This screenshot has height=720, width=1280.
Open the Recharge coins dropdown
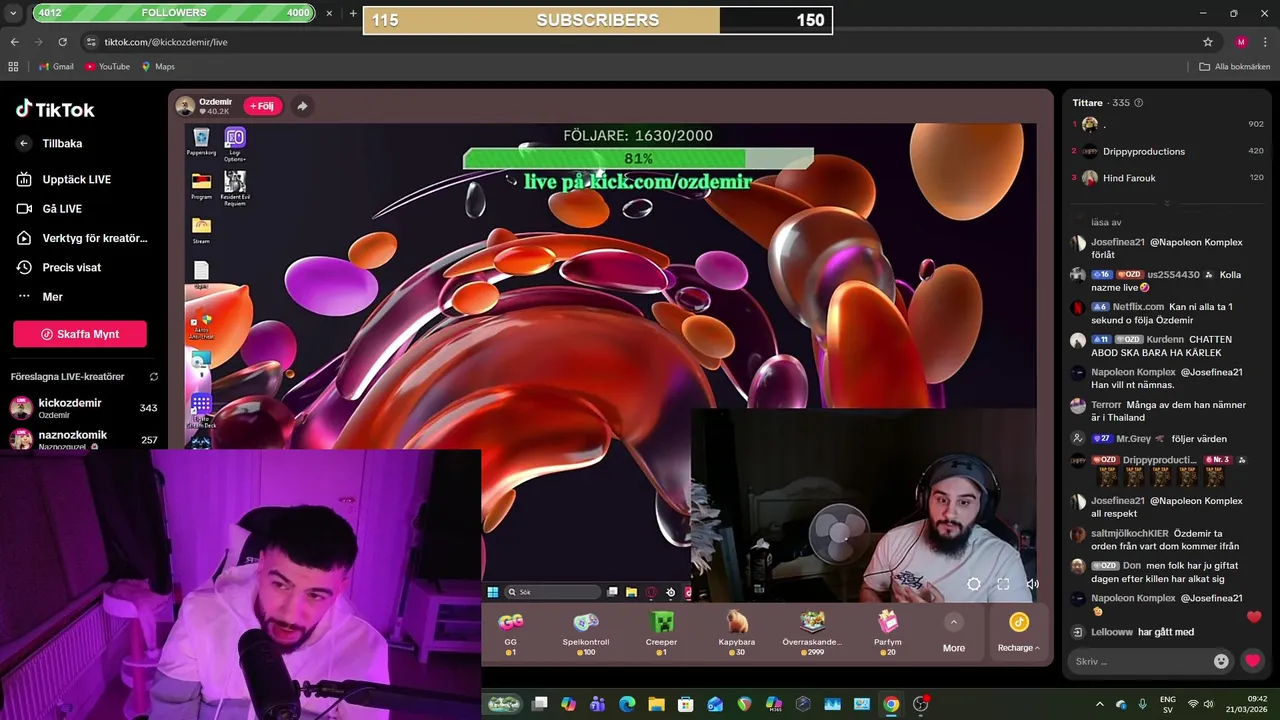(x=1018, y=634)
